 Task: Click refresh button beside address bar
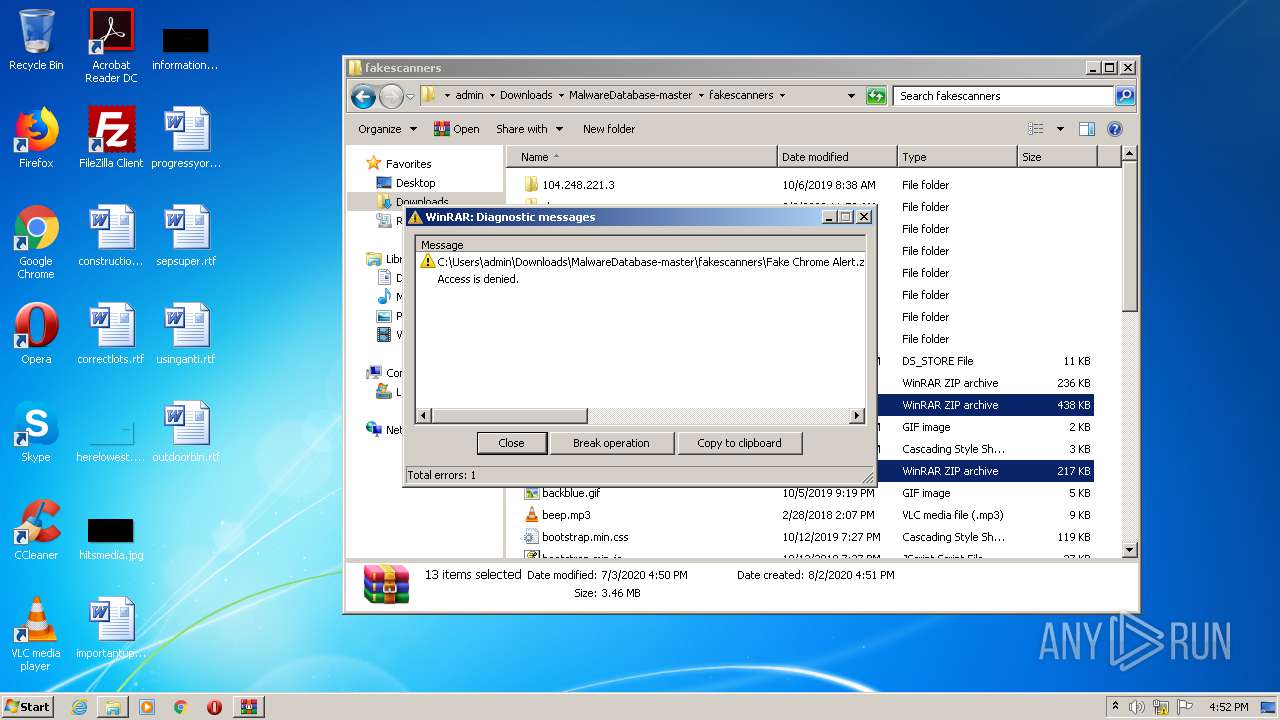click(876, 96)
